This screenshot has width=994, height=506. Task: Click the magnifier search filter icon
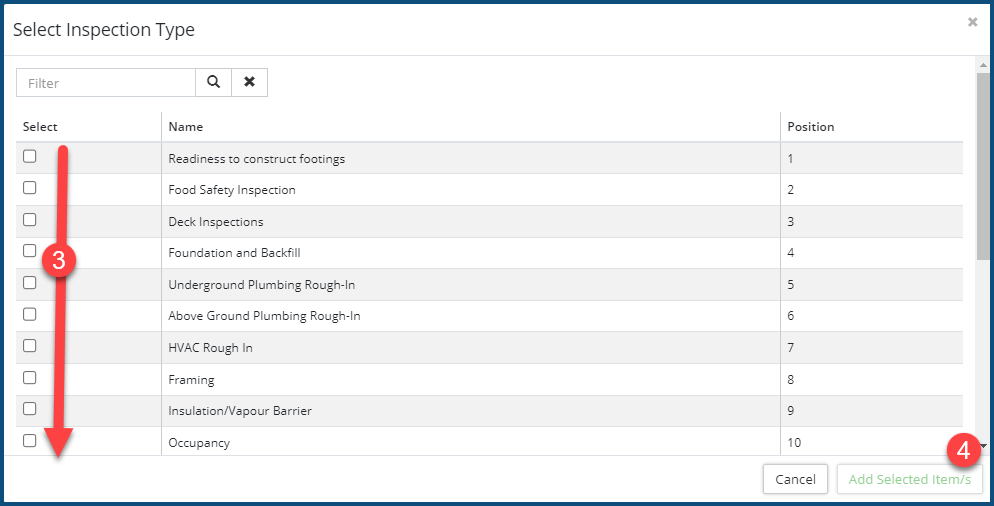click(x=213, y=83)
